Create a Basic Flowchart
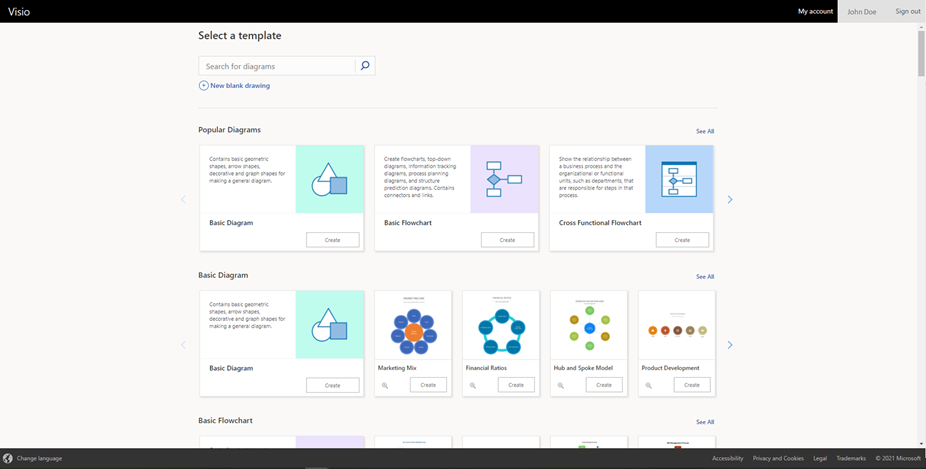This screenshot has height=469, width=926. (507, 240)
